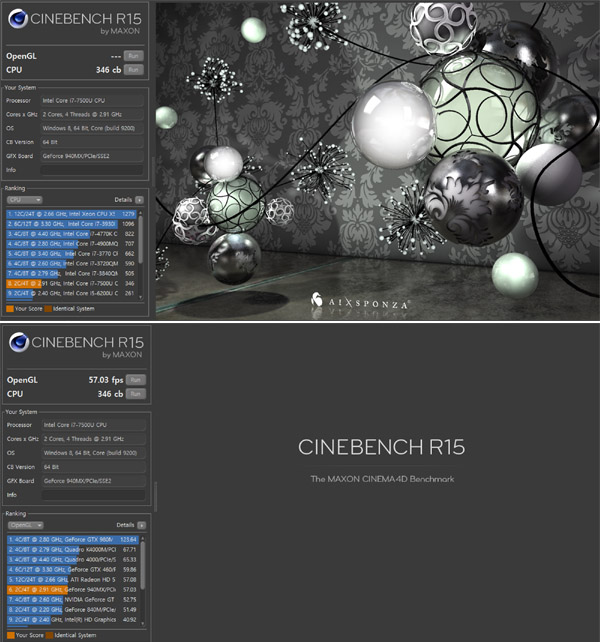Expand Details arrow beside the CPU ranking dropdown
This screenshot has width=600, height=642.
coord(139,200)
